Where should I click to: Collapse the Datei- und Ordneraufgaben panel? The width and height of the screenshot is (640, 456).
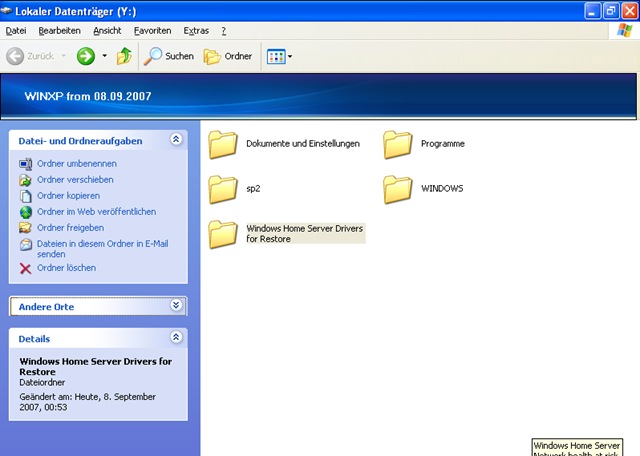click(x=176, y=140)
